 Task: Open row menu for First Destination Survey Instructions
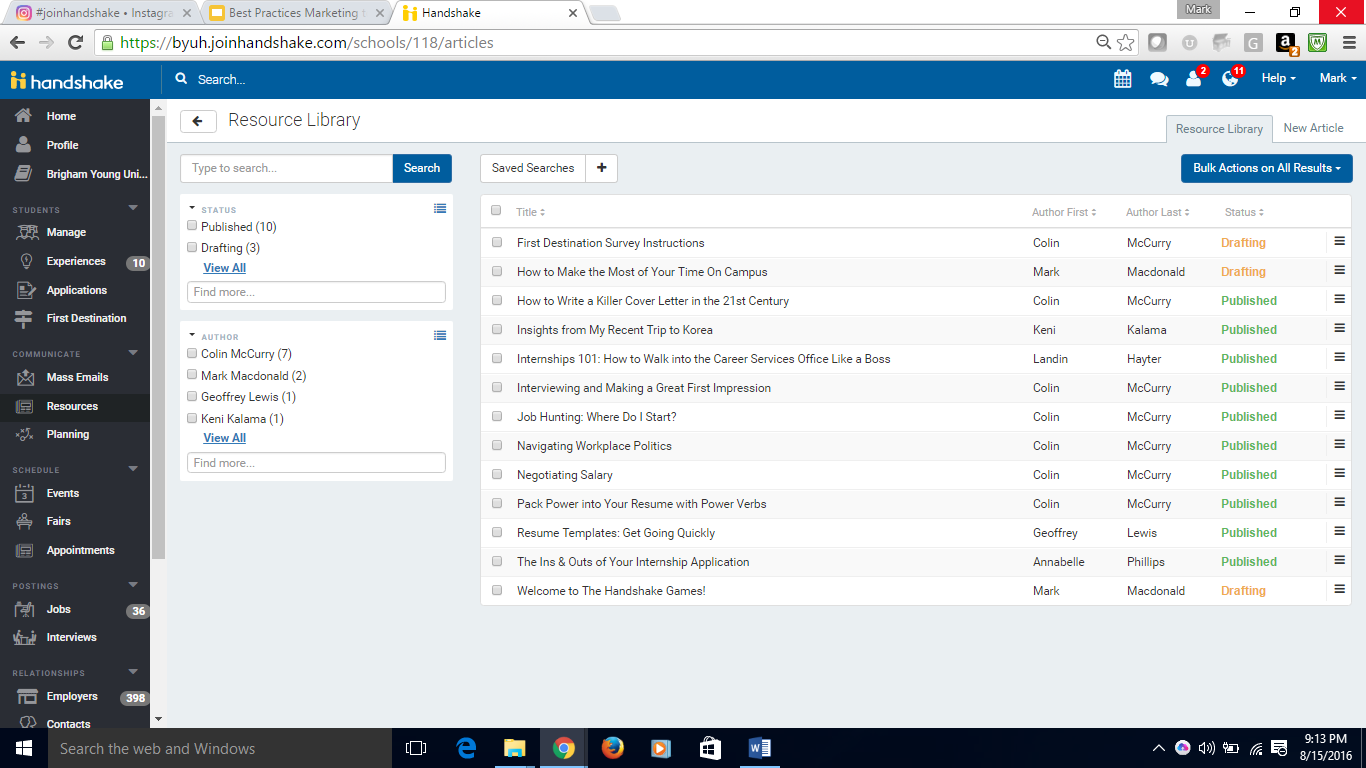1340,241
